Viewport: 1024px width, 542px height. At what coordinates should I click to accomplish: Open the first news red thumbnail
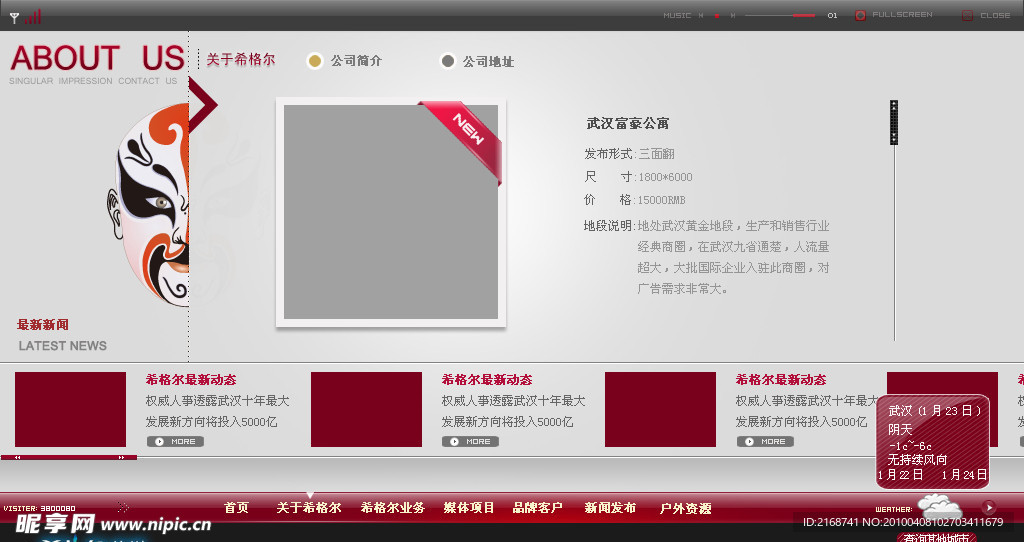(x=71, y=409)
